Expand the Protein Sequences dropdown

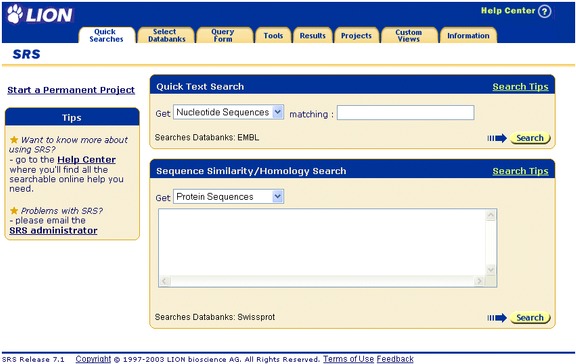[x=278, y=197]
